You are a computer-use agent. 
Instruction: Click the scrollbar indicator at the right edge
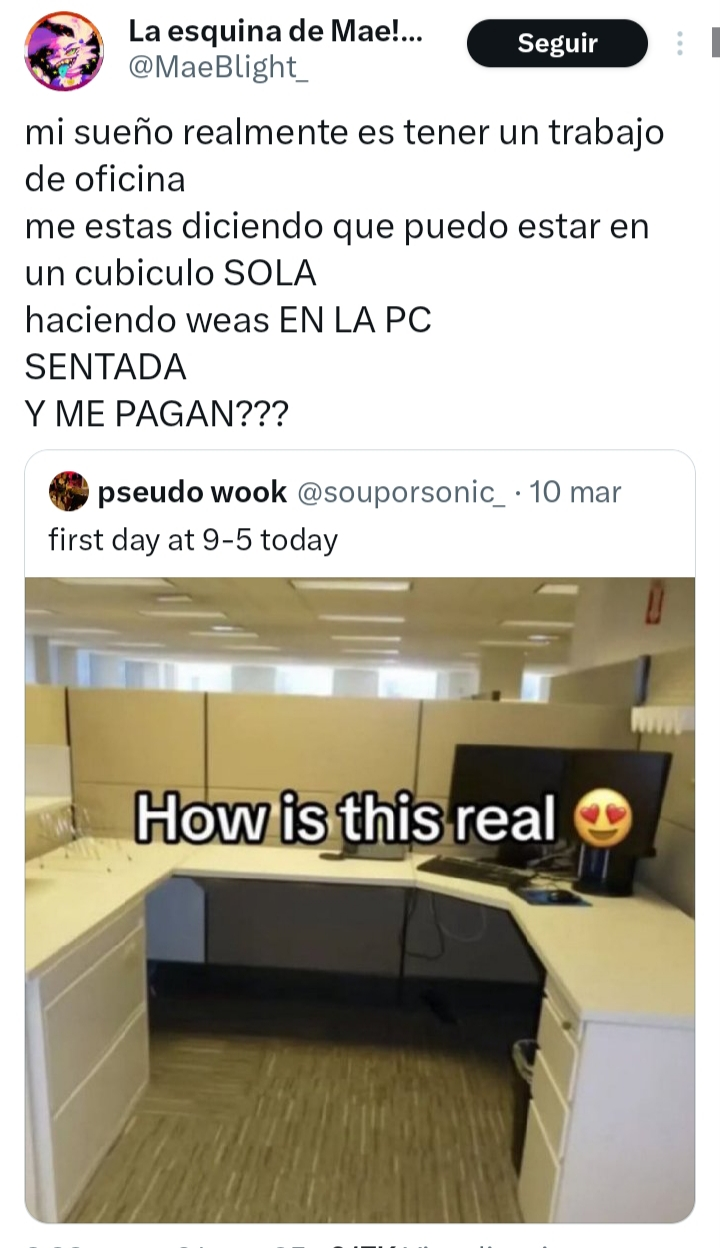pyautogui.click(x=714, y=43)
